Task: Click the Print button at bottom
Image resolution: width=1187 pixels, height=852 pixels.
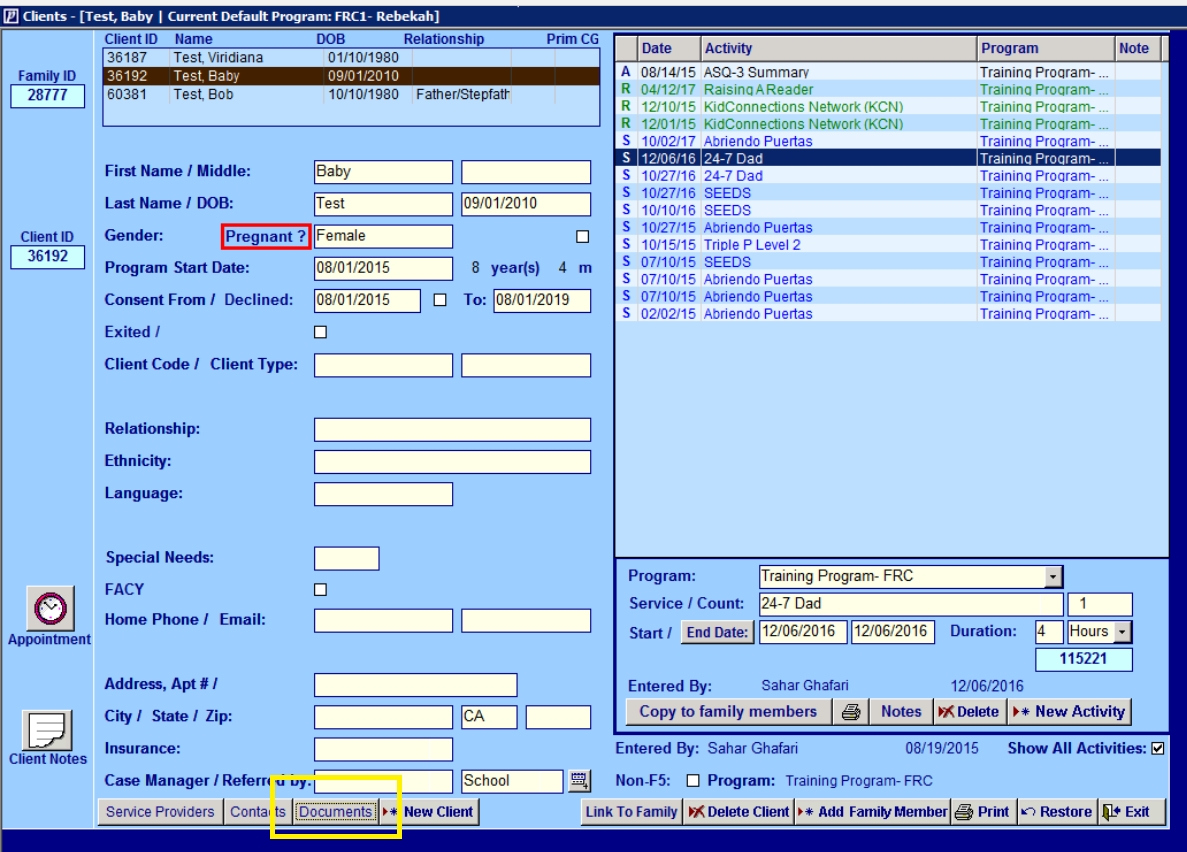Action: 983,812
